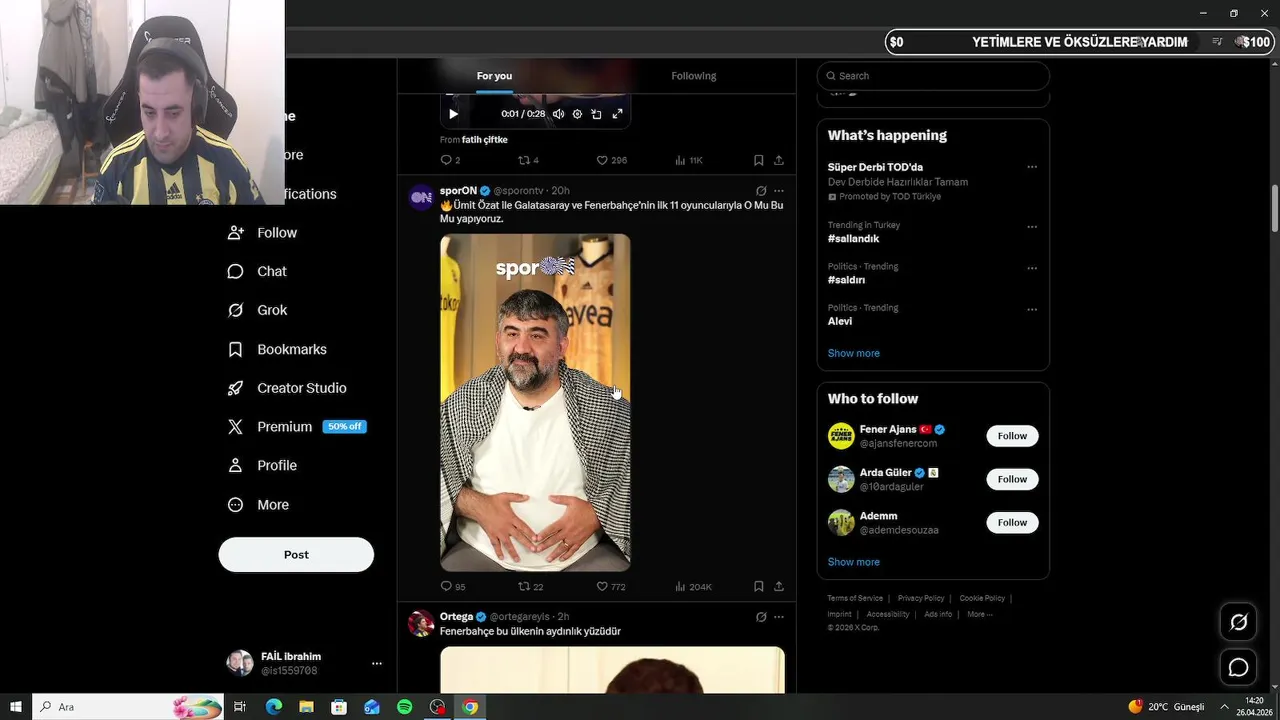Switch to the Following tab
1280x720 pixels.
[x=694, y=76]
